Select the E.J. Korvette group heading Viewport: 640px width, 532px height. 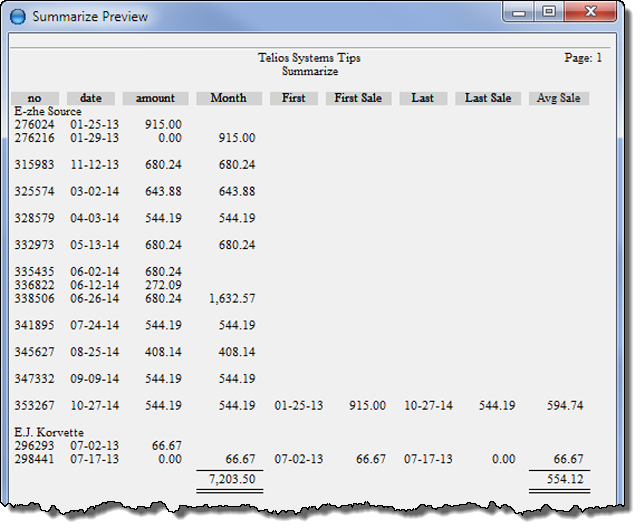[x=49, y=432]
